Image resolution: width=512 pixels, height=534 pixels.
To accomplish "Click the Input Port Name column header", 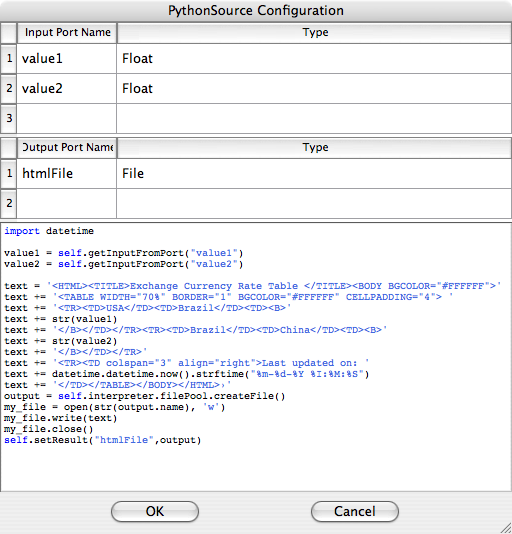I will (67, 33).
